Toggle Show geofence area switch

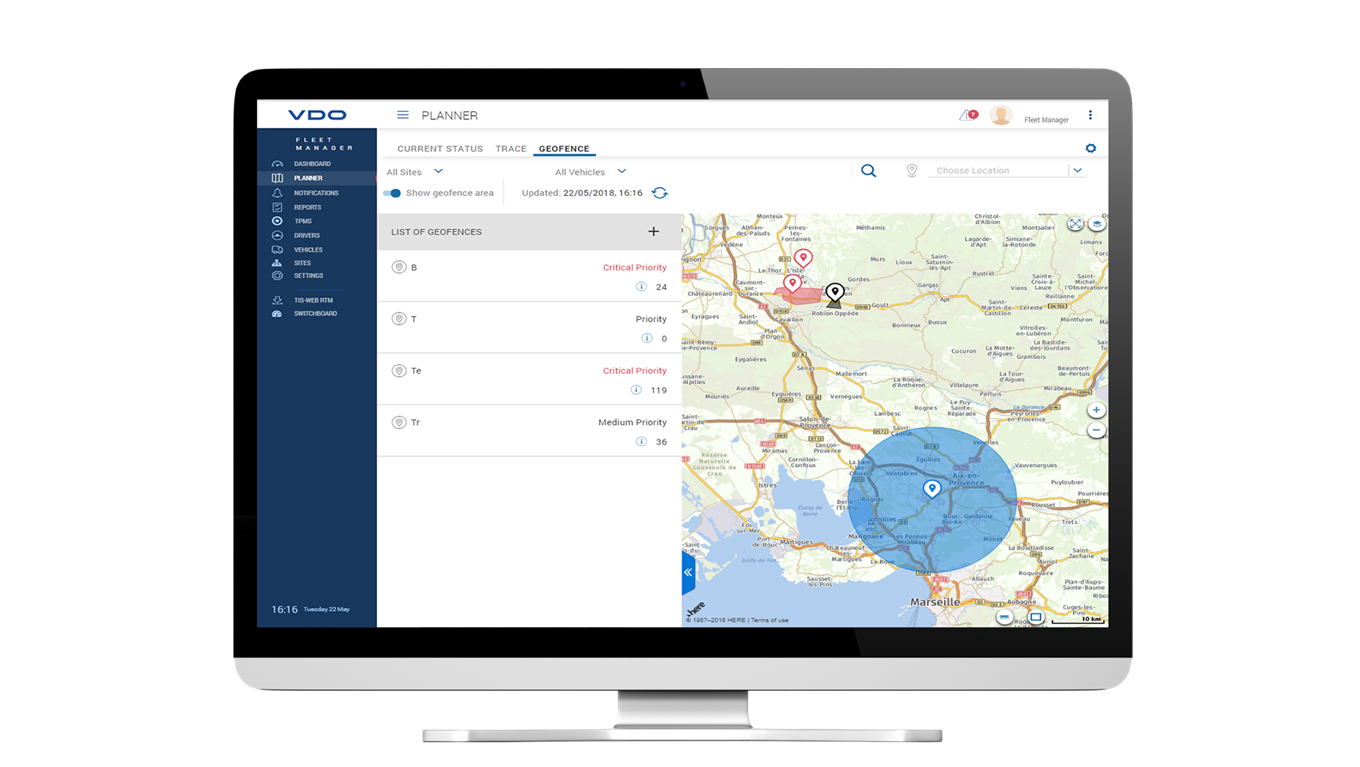(x=392, y=193)
